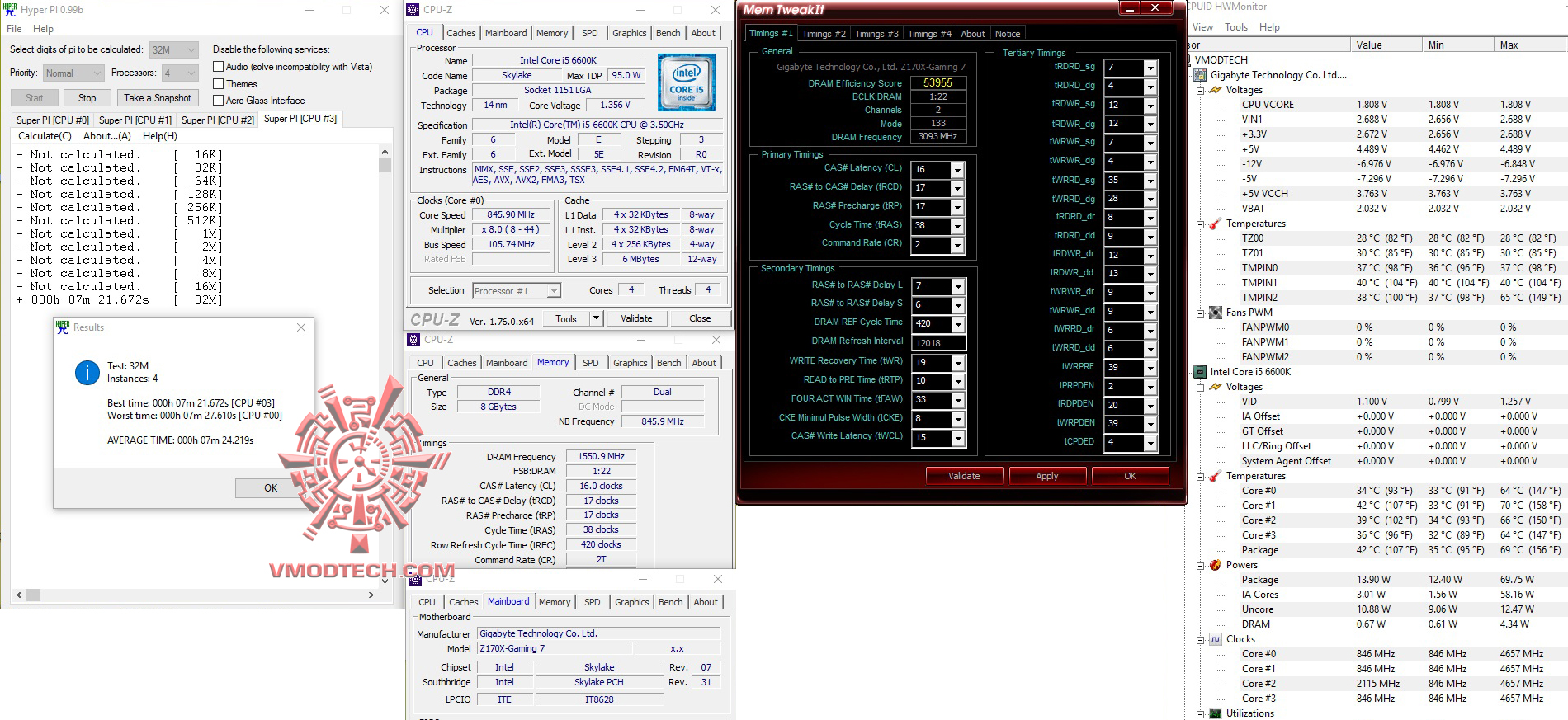This screenshot has width=1568, height=720.
Task: Open Bench tab in Memory CPU-Z window
Action: (x=669, y=363)
